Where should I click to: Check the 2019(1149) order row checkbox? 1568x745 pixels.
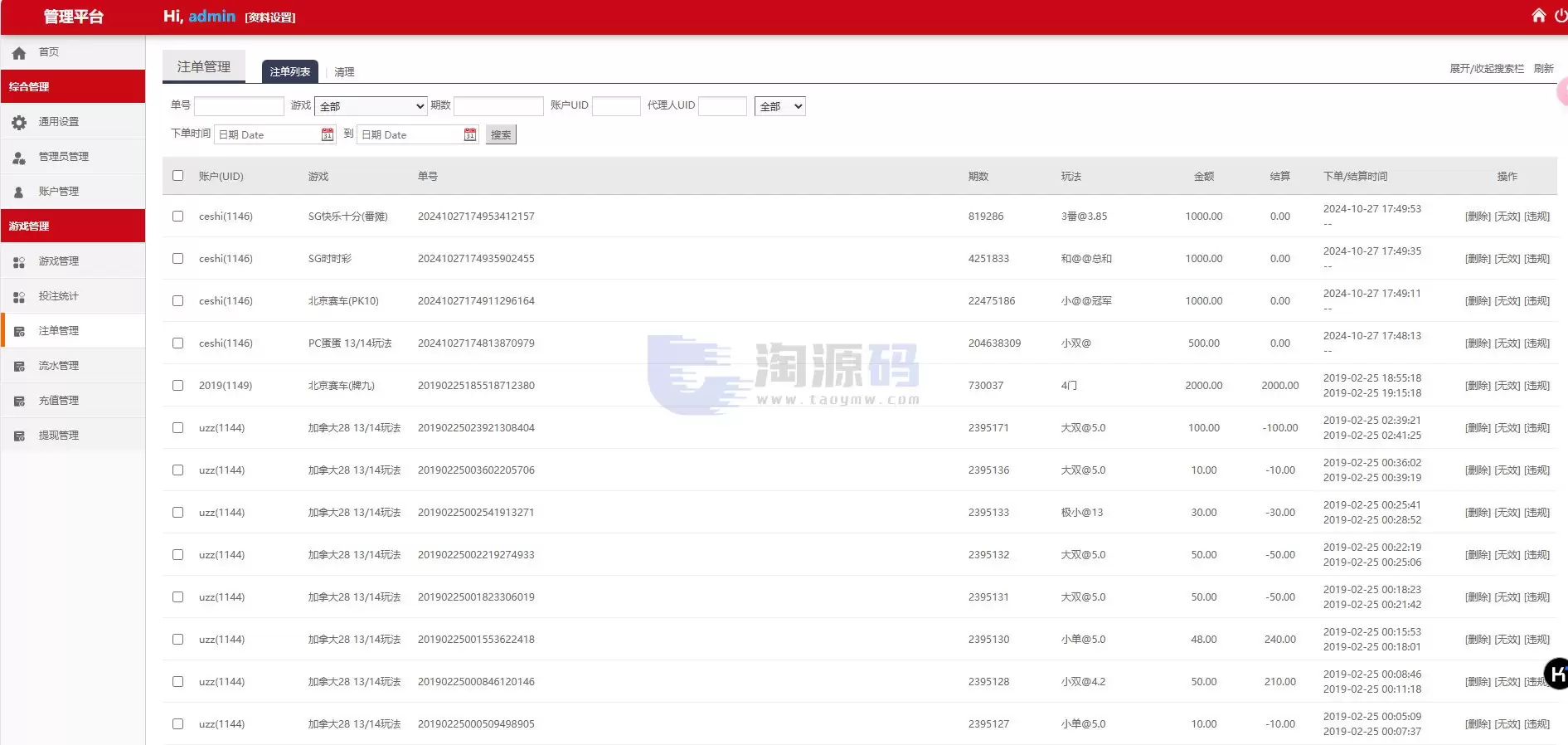177,385
